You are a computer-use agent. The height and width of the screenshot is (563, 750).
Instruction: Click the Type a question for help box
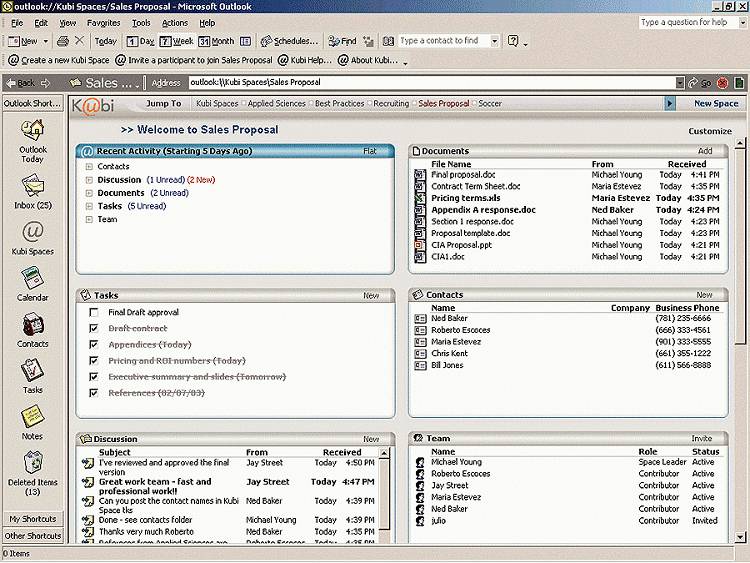[x=688, y=22]
